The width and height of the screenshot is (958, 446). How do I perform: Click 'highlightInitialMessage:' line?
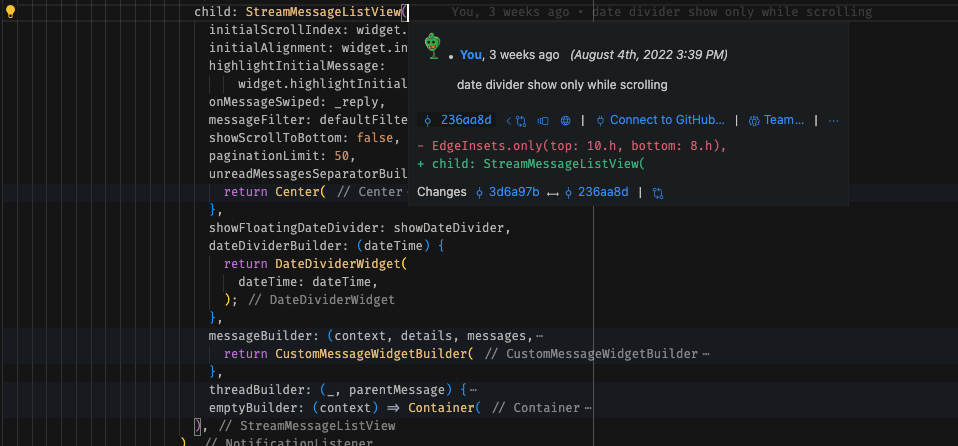tap(297, 66)
